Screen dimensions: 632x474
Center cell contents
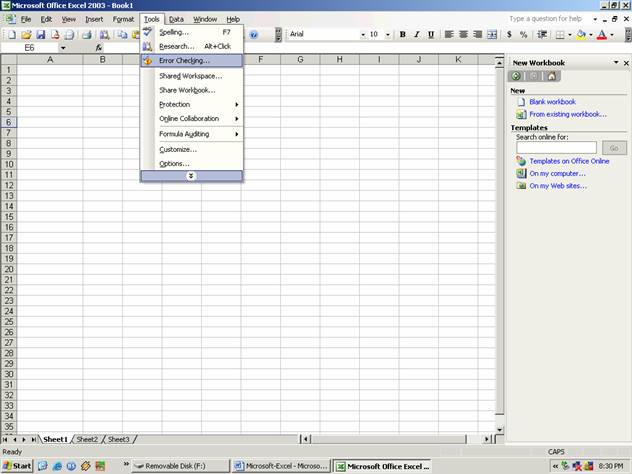pyautogui.click(x=463, y=35)
